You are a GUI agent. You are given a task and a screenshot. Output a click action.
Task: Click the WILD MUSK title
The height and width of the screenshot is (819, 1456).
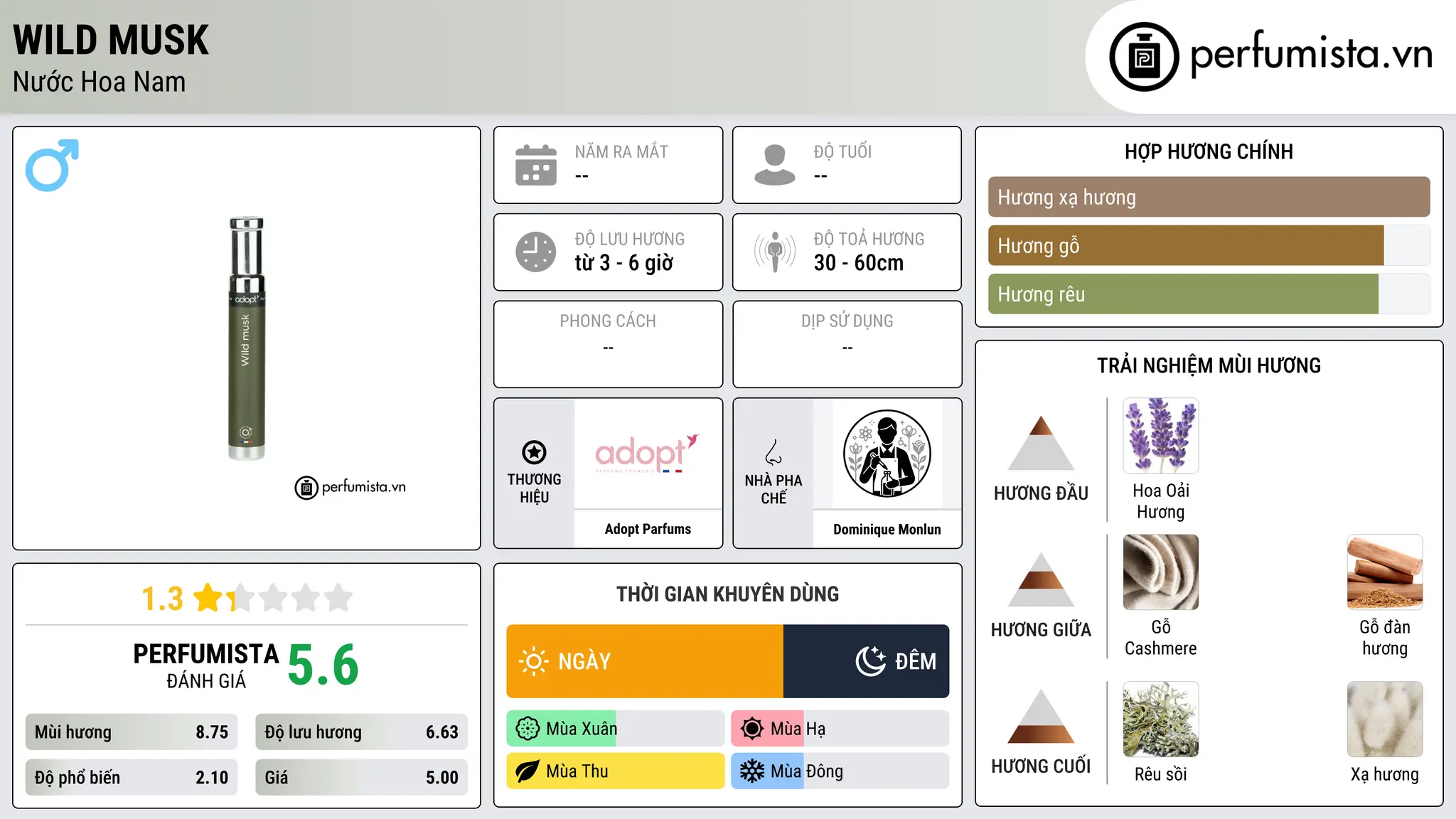111,40
